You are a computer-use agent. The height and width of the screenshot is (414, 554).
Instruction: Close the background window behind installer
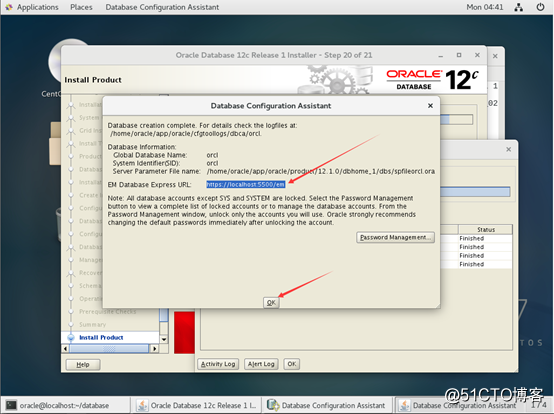[x=495, y=56]
